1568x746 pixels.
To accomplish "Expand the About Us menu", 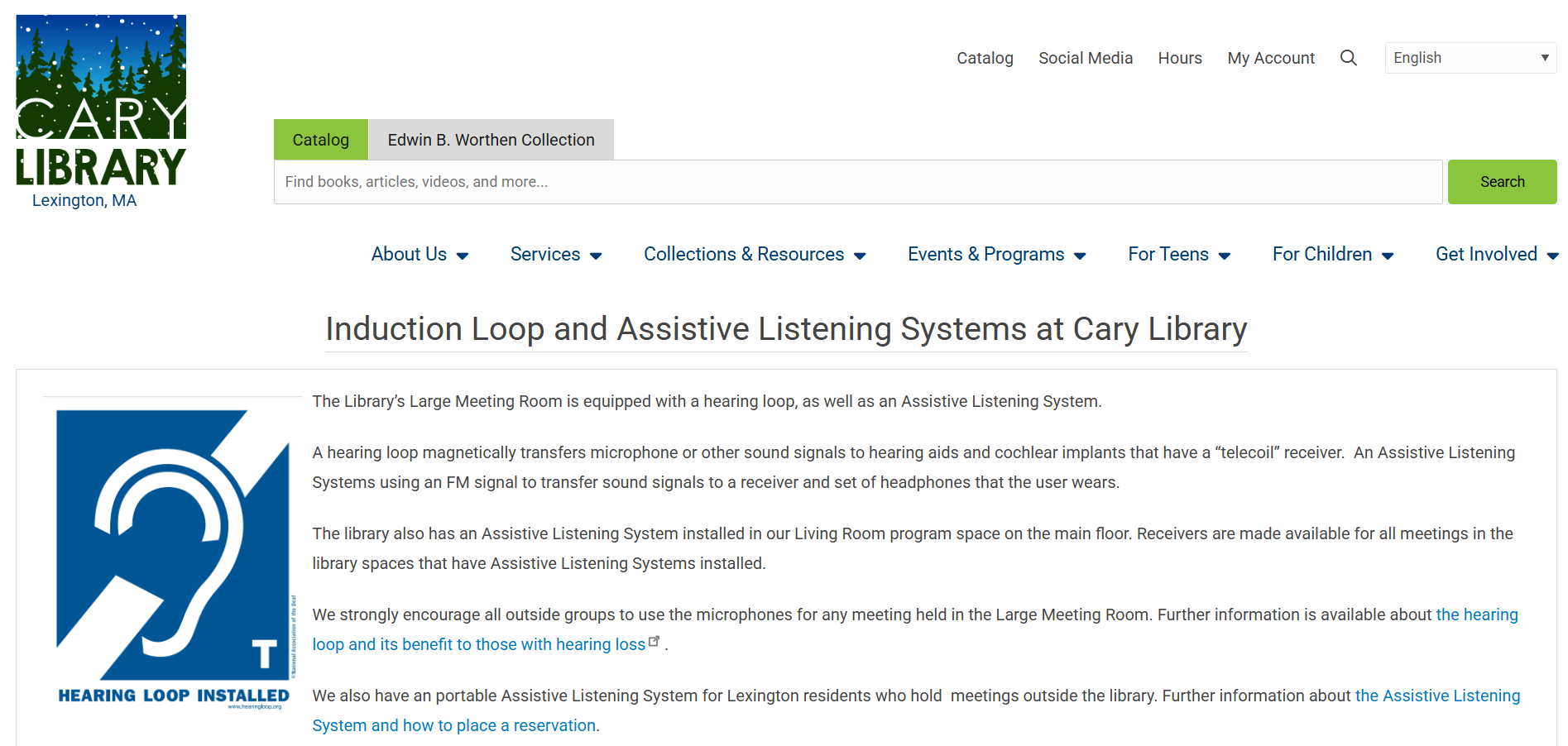I will coord(420,255).
